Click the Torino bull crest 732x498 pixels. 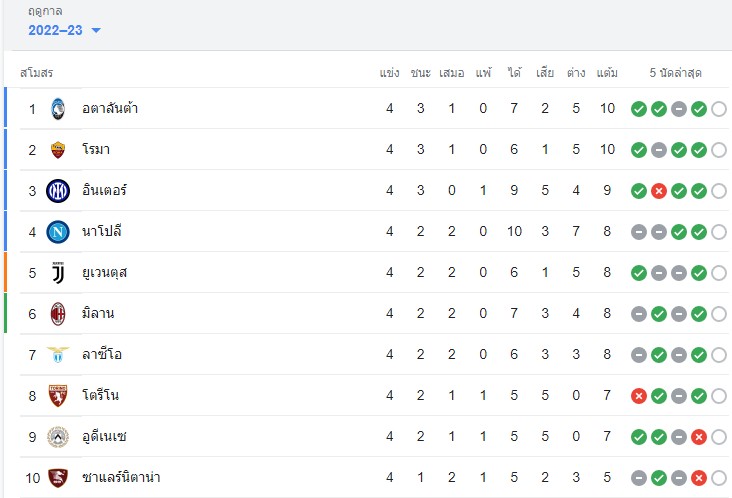58,396
